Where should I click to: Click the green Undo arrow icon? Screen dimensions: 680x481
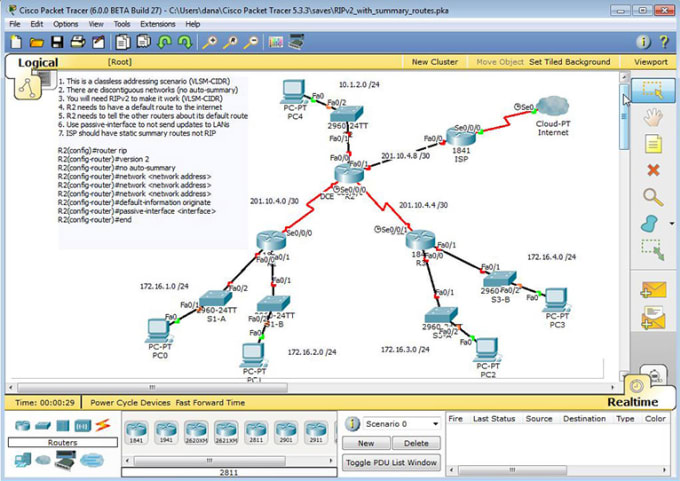pos(164,42)
